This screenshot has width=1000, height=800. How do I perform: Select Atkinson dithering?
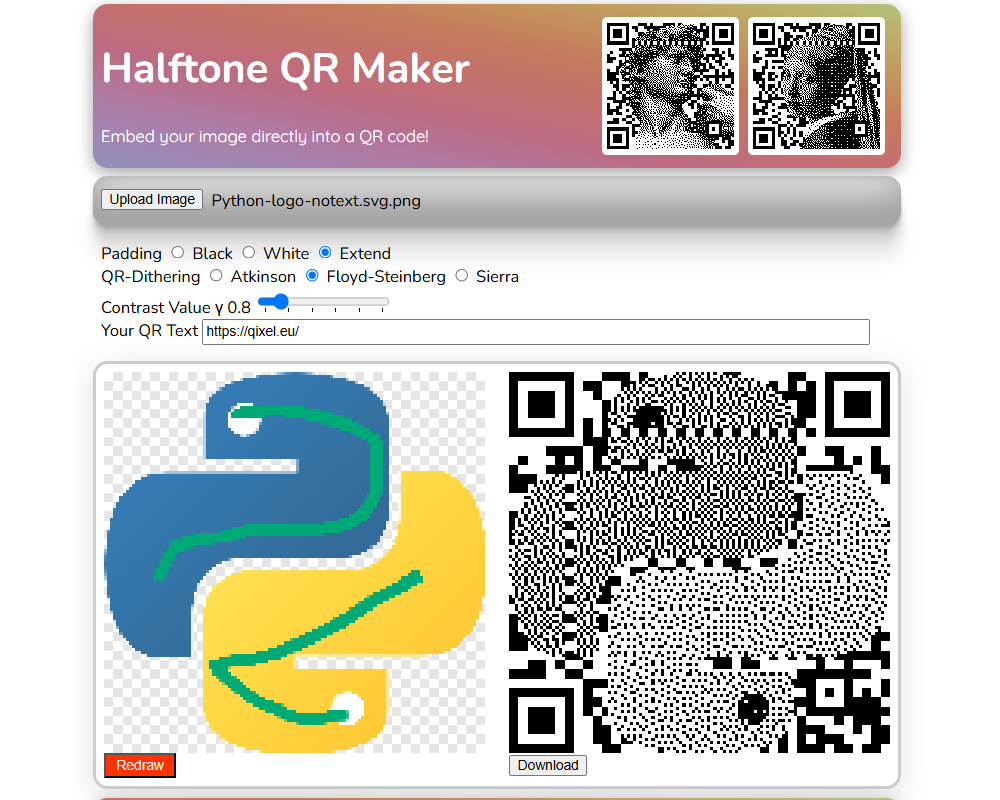216,276
